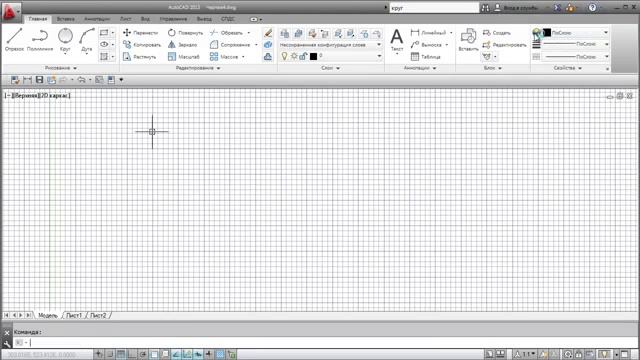Toggle layer on/off lightbulb icon

coord(284,56)
